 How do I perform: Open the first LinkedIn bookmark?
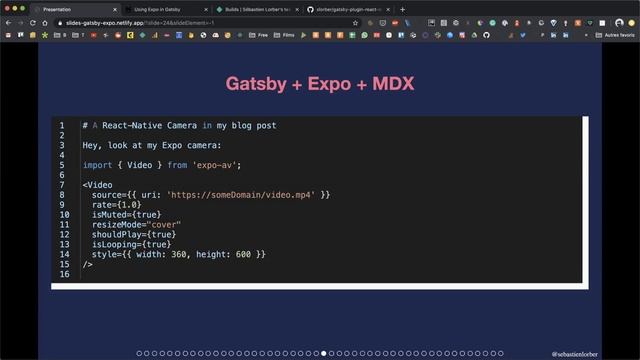(553, 36)
